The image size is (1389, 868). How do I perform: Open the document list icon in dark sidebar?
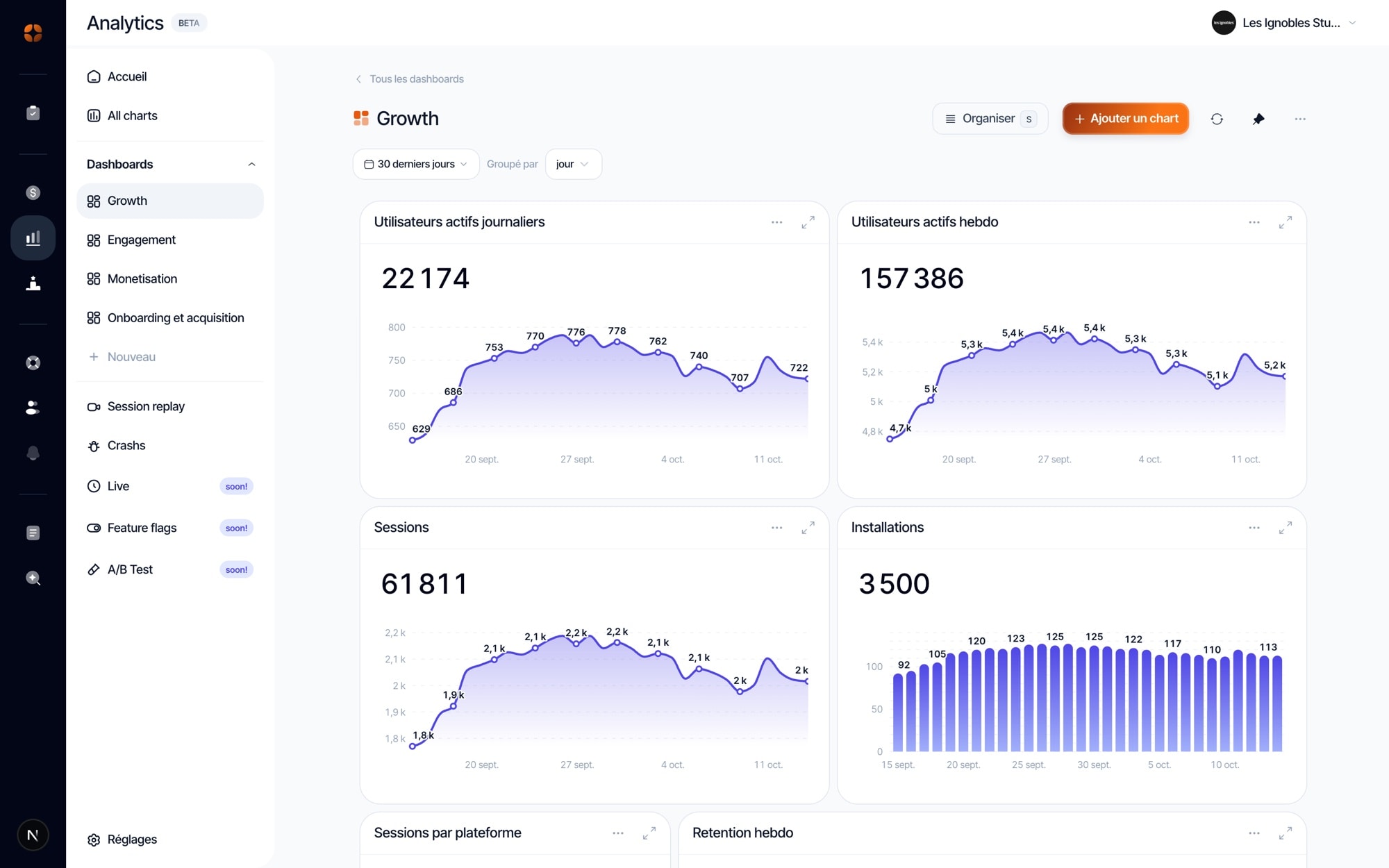coord(33,533)
